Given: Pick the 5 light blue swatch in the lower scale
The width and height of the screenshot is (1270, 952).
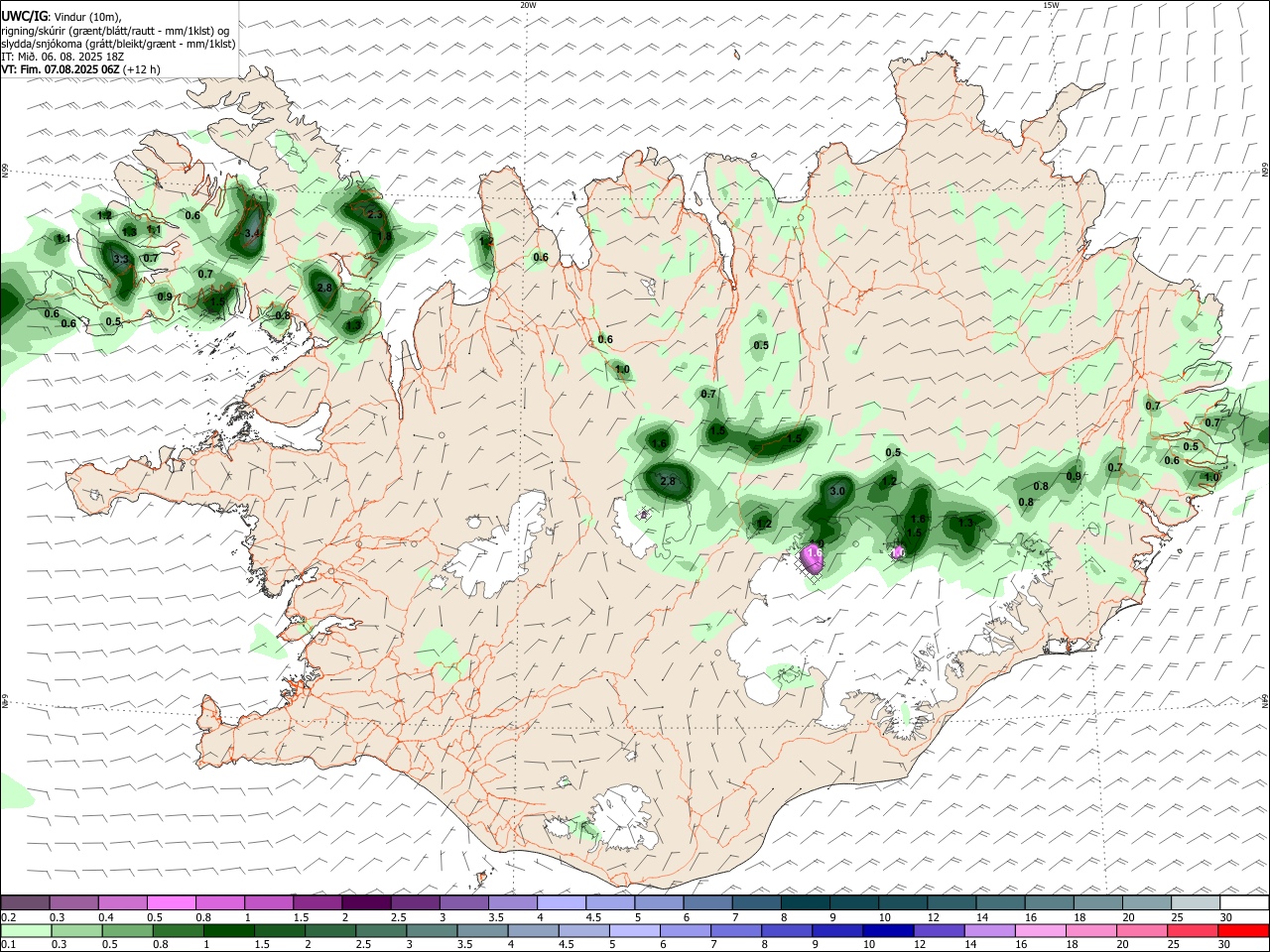Looking at the screenshot, I should point(635,930).
